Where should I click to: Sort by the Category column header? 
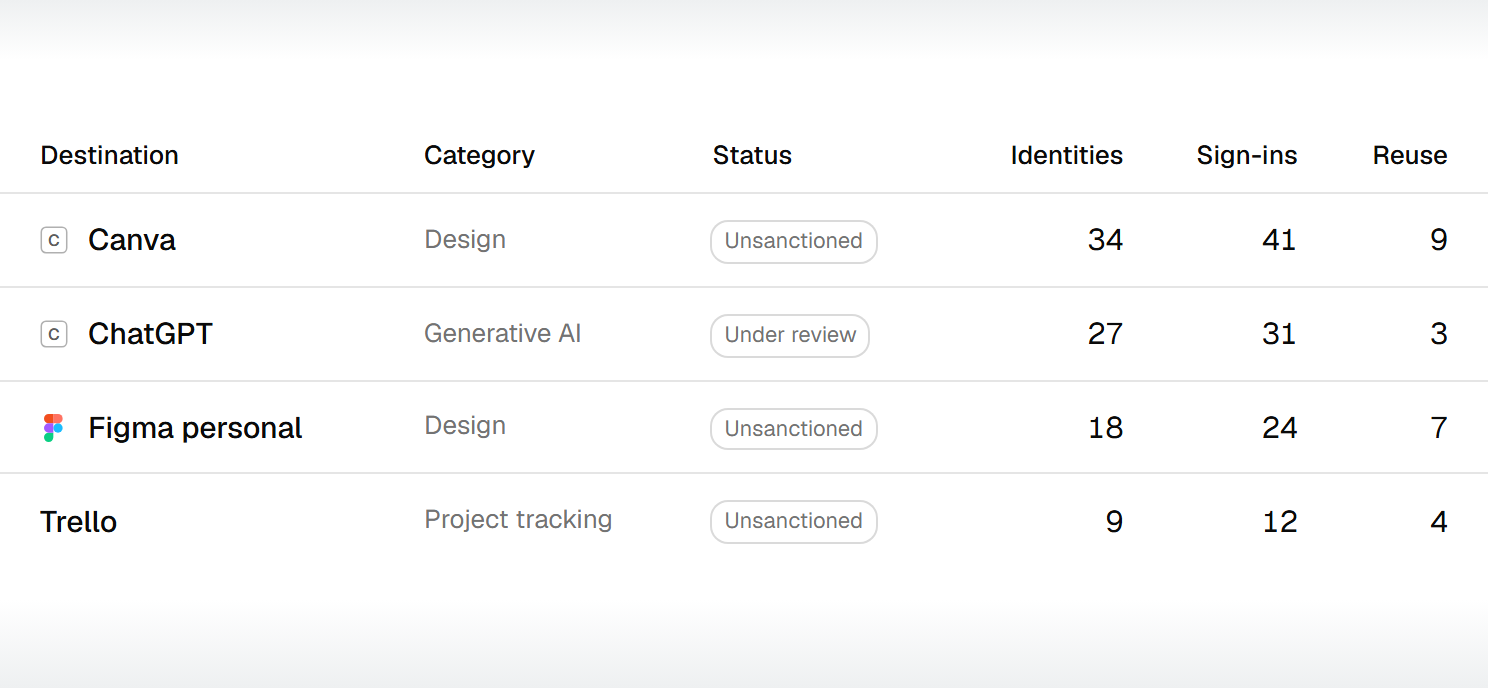tap(479, 156)
